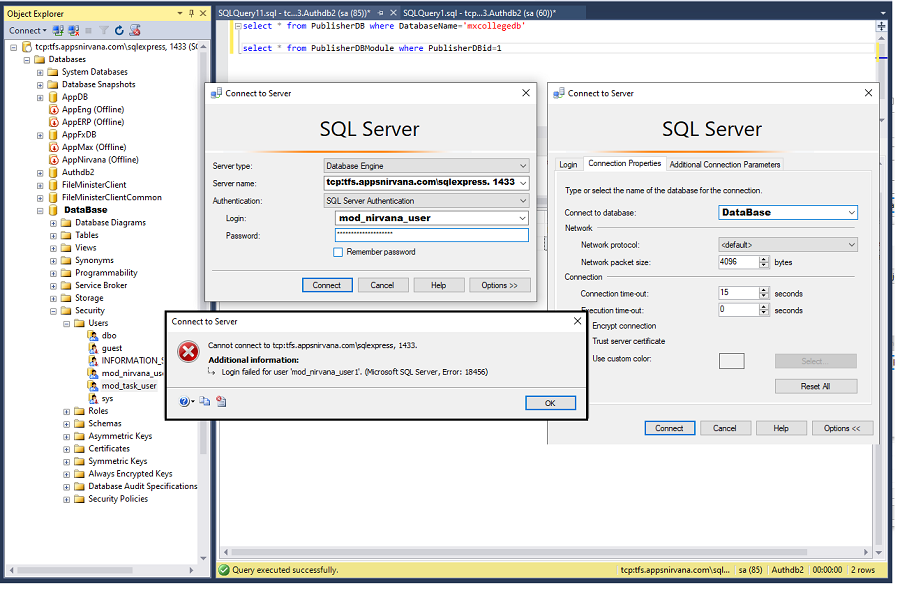The image size is (900, 593).
Task: Open the Server name dropdown
Action: (523, 184)
